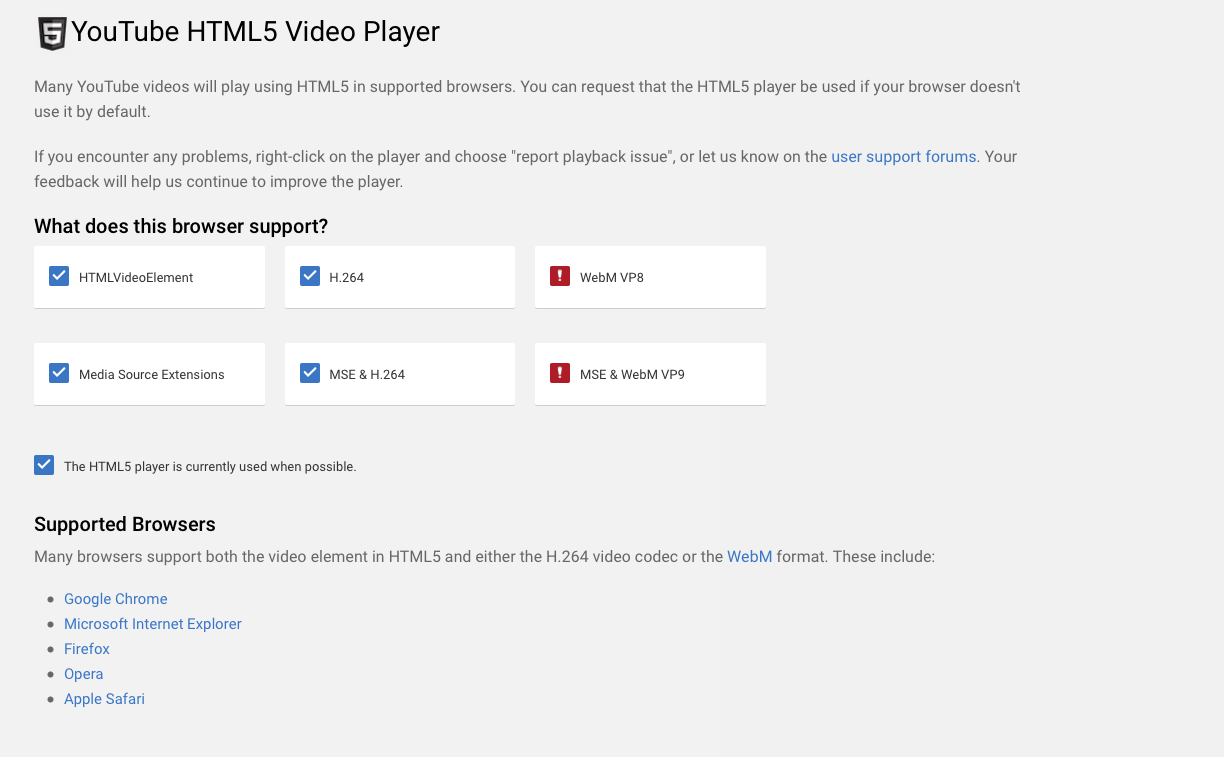Screen dimensions: 1224x757
Task: Toggle the MSE & H.264 checkbox
Action: coord(310,373)
